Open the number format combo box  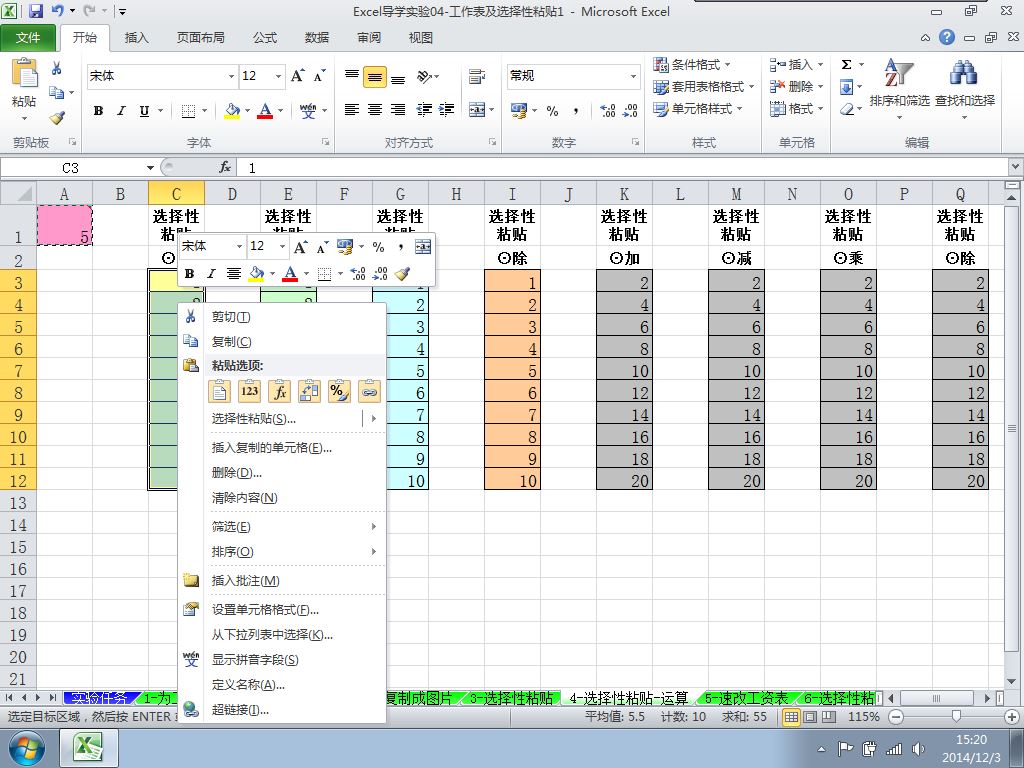[x=573, y=76]
